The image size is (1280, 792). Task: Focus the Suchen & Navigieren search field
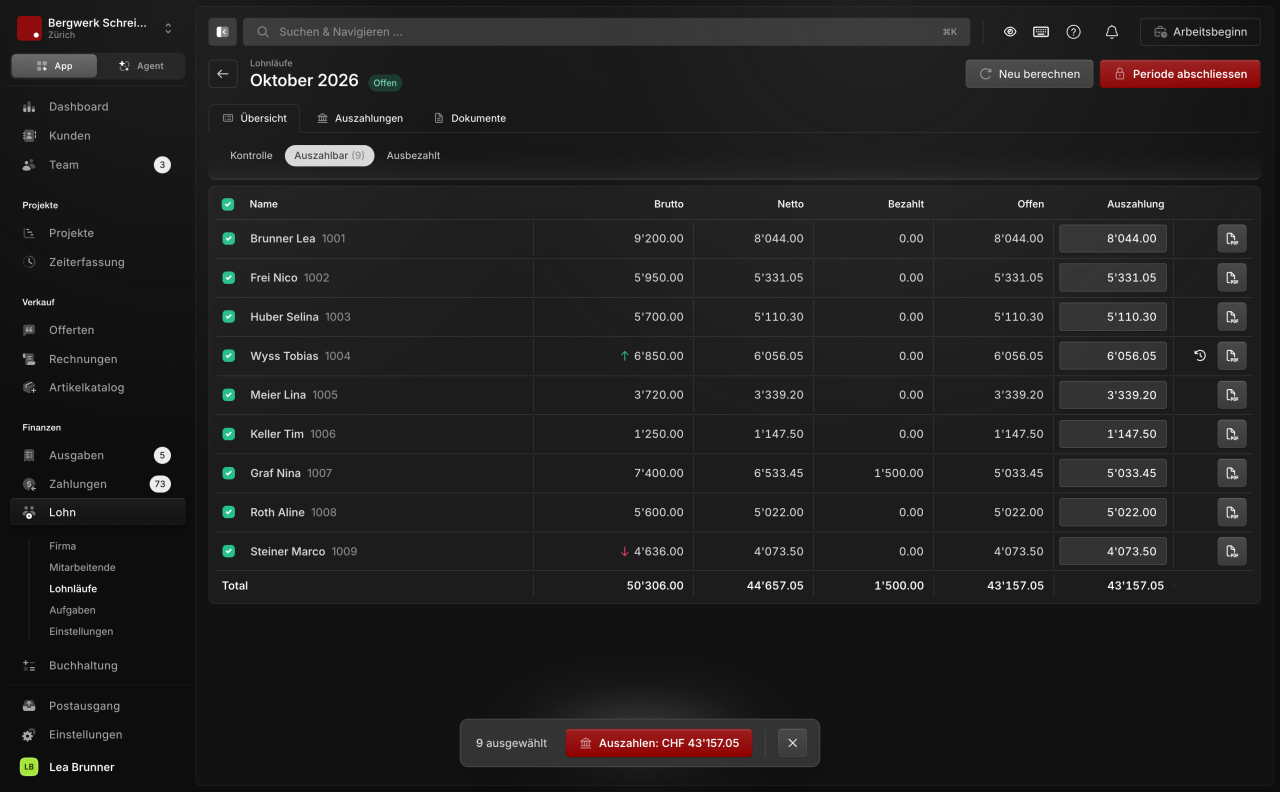pos(606,32)
